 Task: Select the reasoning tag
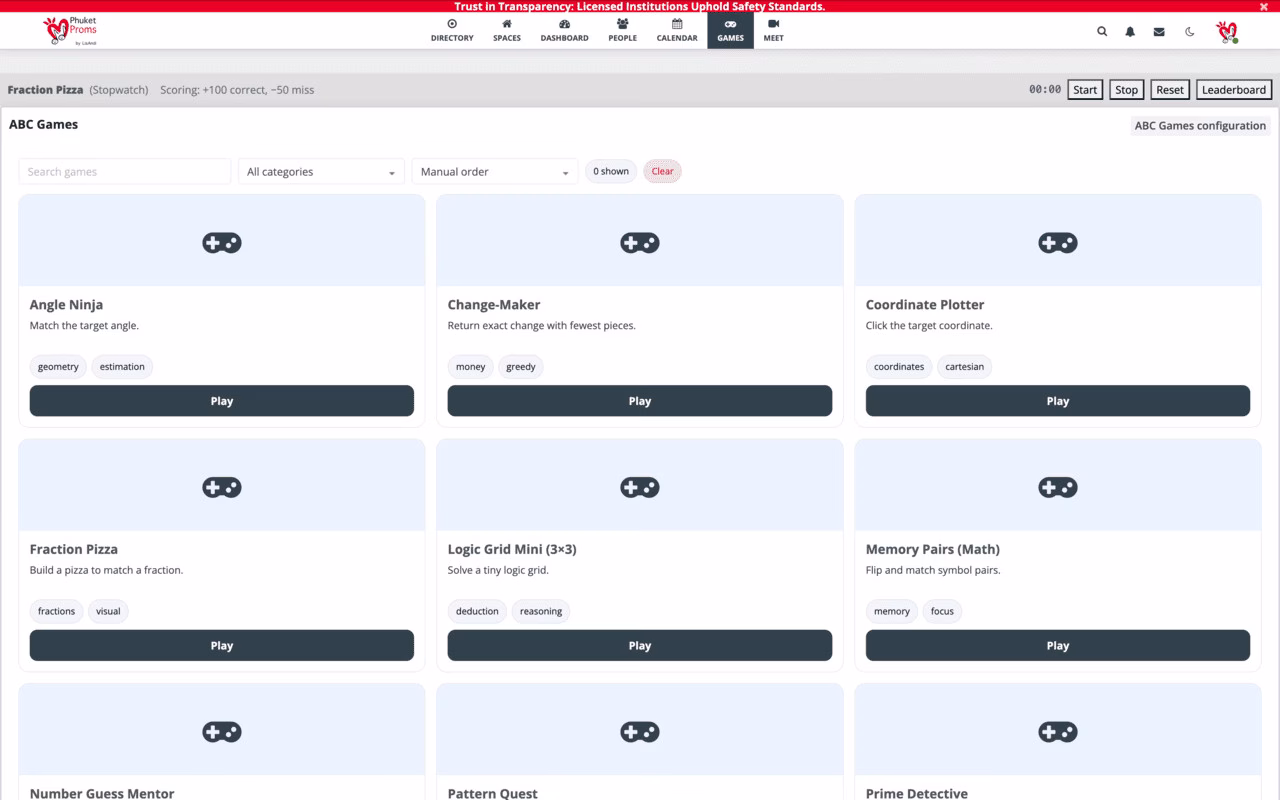[x=541, y=611]
